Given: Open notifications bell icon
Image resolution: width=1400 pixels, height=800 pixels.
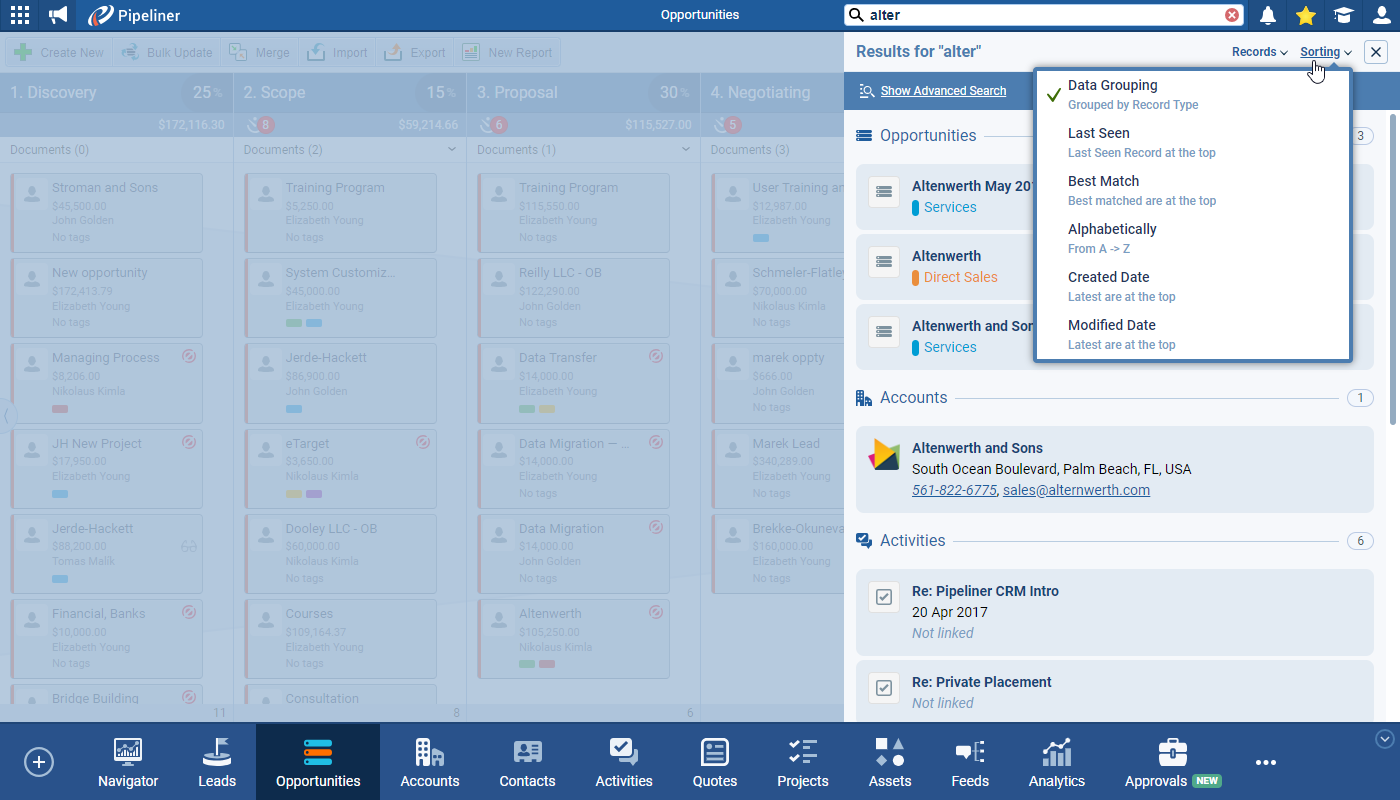Looking at the screenshot, I should pos(1268,15).
